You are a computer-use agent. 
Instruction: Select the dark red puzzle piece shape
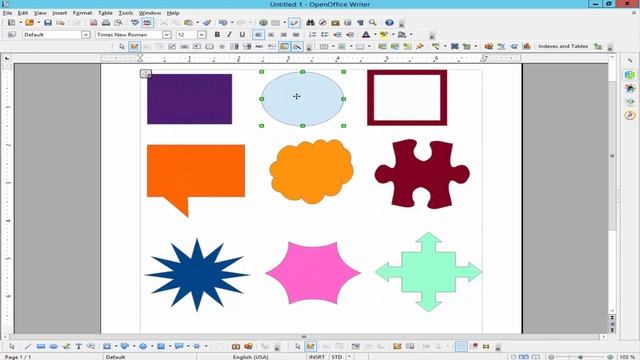[x=422, y=174]
